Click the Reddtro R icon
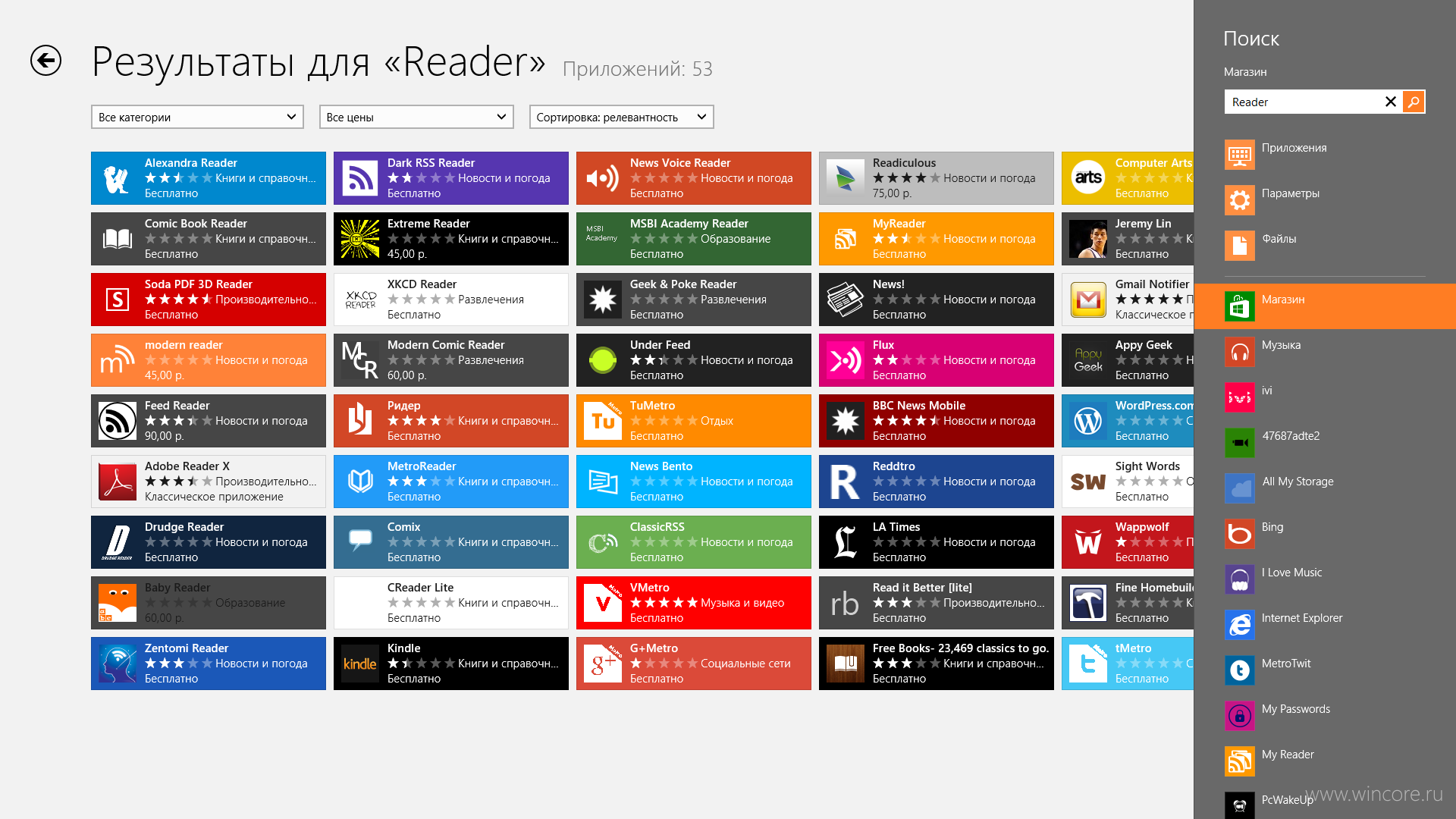The image size is (1456, 819). [x=846, y=482]
